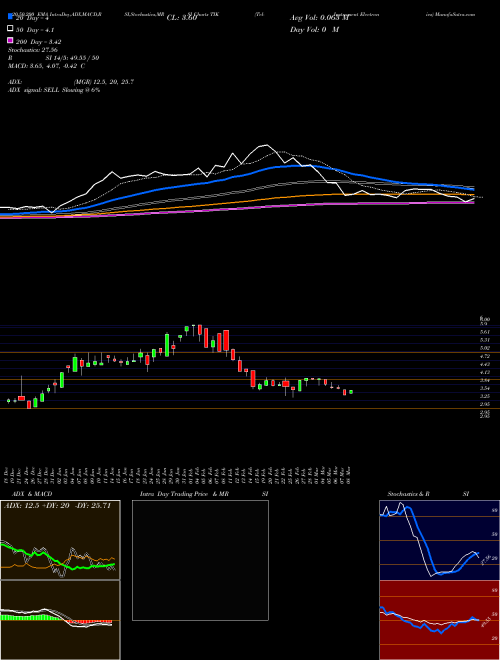Open the blue Stochastics chart panel
The height and width of the screenshot is (660, 500).
tap(440, 540)
